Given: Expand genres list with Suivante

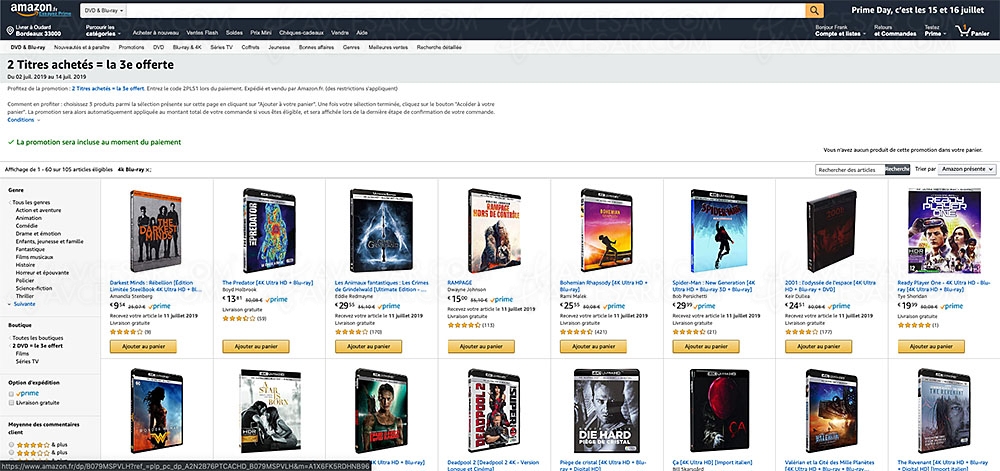Looking at the screenshot, I should click(22, 304).
